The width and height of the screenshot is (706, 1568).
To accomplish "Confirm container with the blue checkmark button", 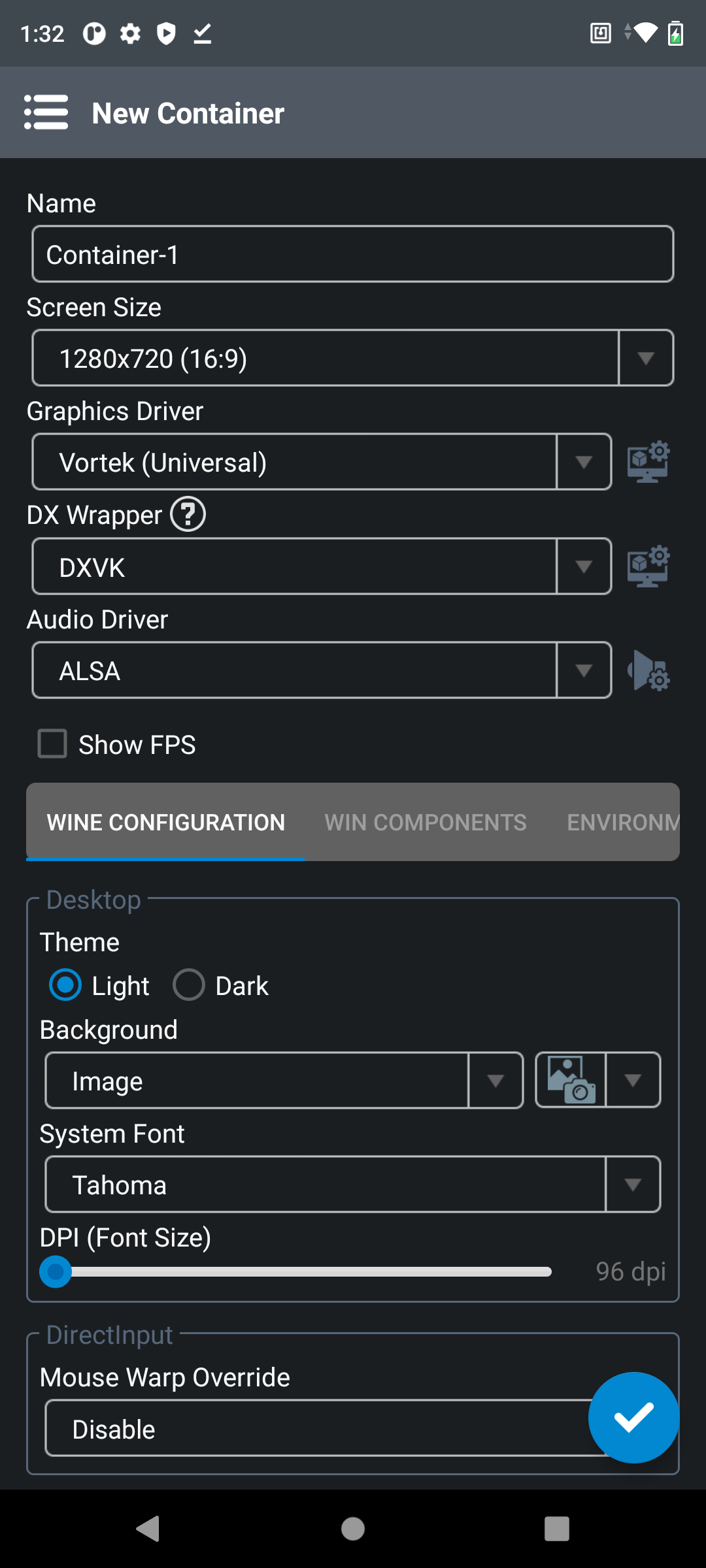I will 633,1417.
